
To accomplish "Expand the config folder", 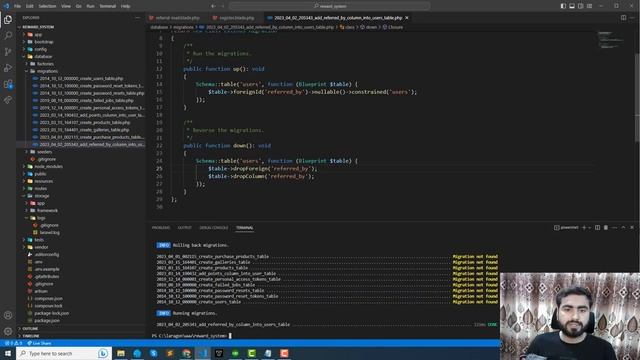I will click(40, 49).
